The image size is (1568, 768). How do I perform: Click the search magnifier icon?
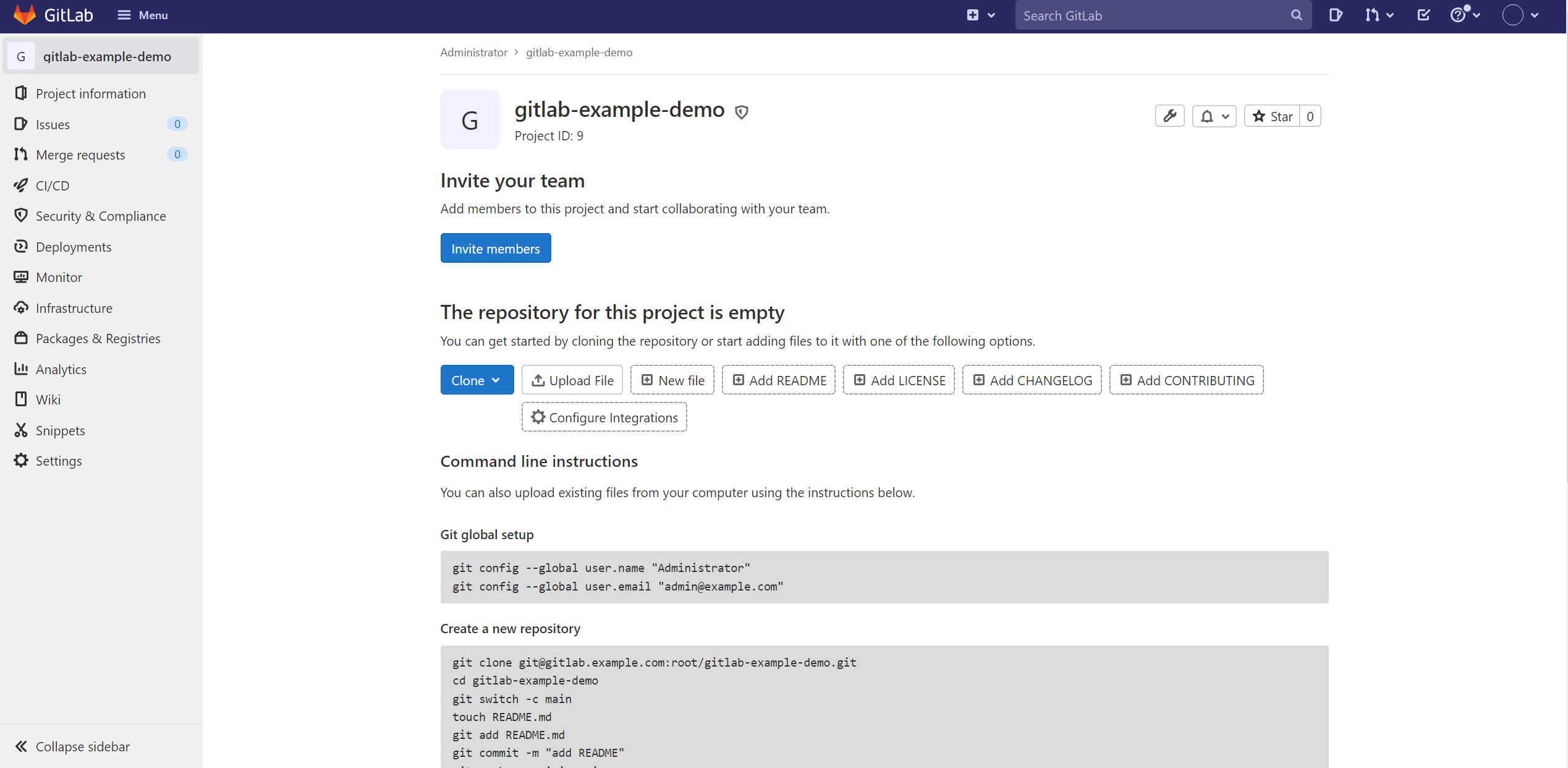pyautogui.click(x=1296, y=15)
